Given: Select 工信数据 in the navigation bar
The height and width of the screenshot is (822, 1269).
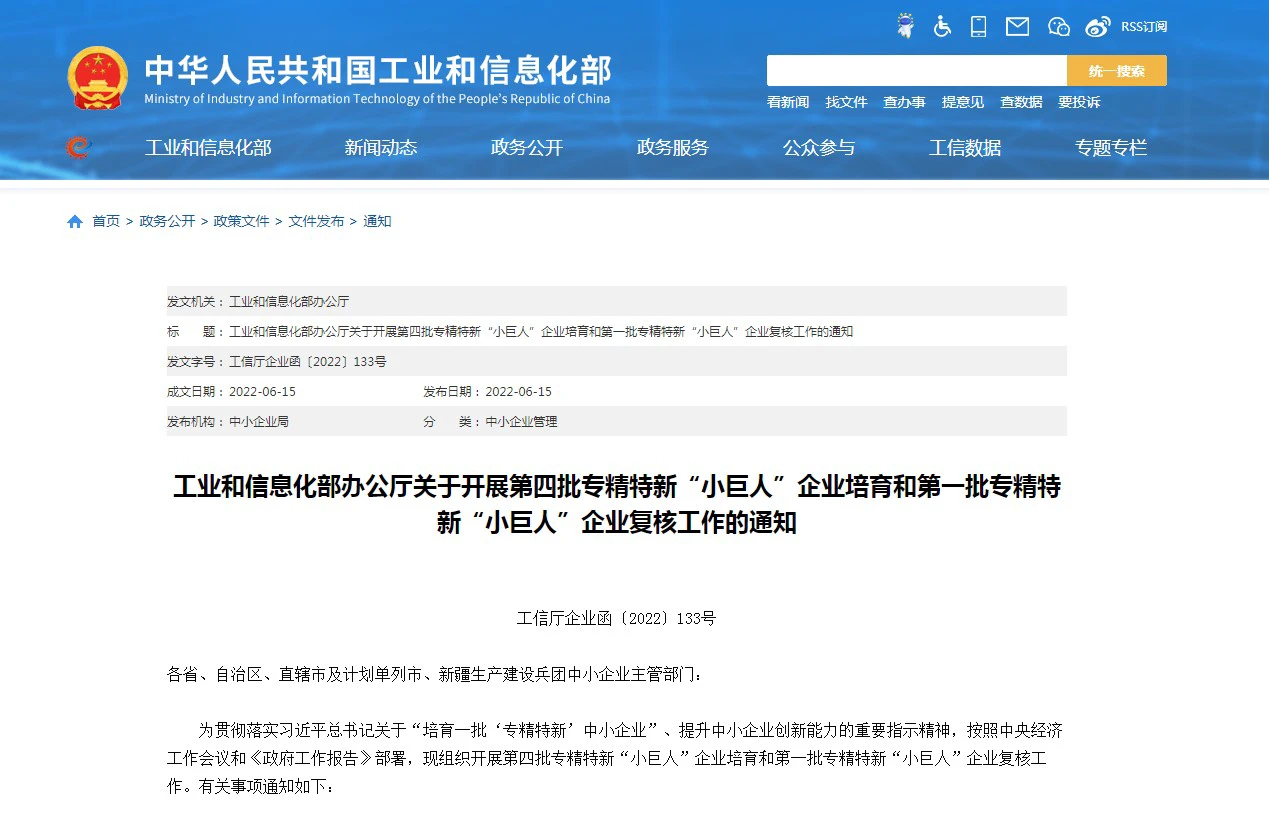Looking at the screenshot, I should pyautogui.click(x=965, y=148).
